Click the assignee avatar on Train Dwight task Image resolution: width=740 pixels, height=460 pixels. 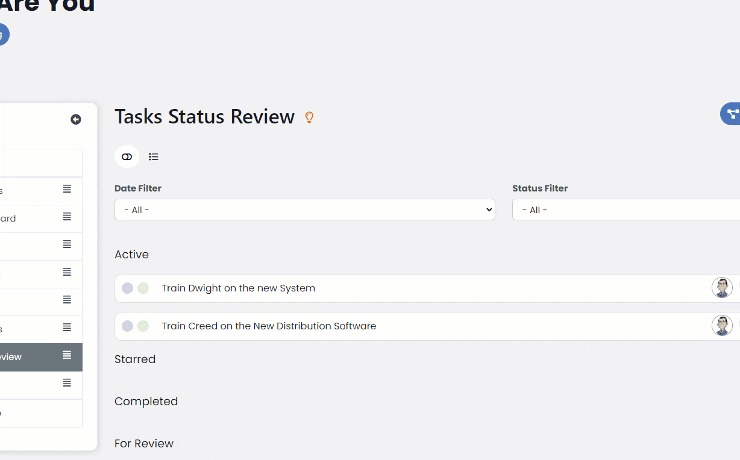[x=721, y=288]
